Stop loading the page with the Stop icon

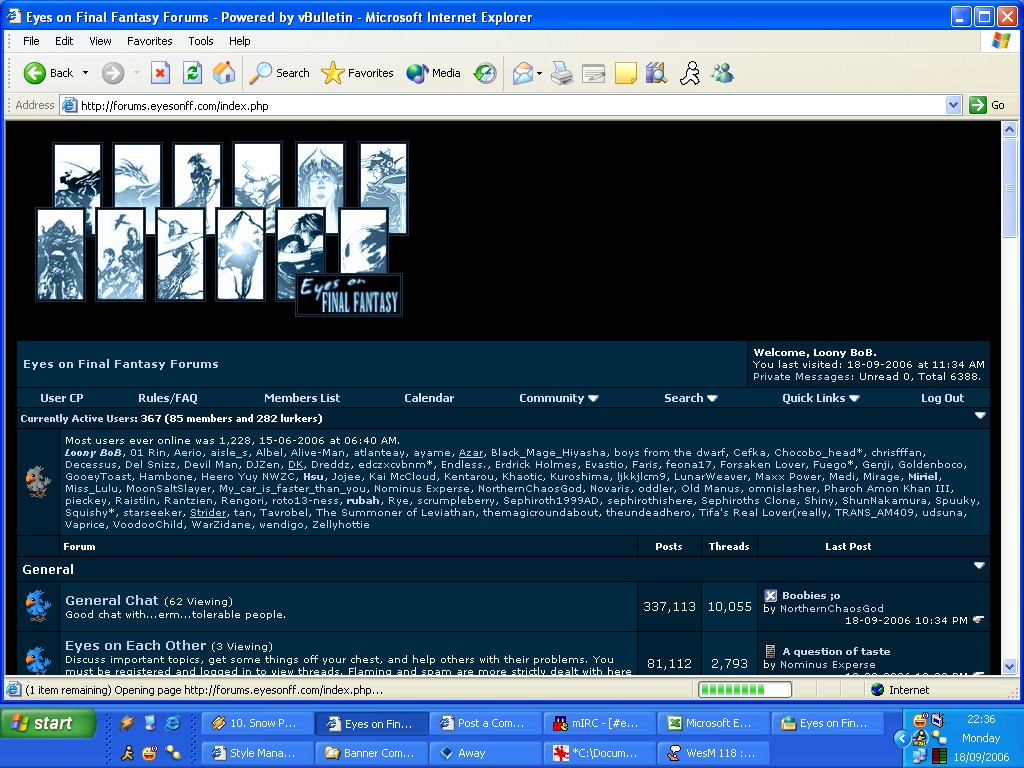(160, 72)
